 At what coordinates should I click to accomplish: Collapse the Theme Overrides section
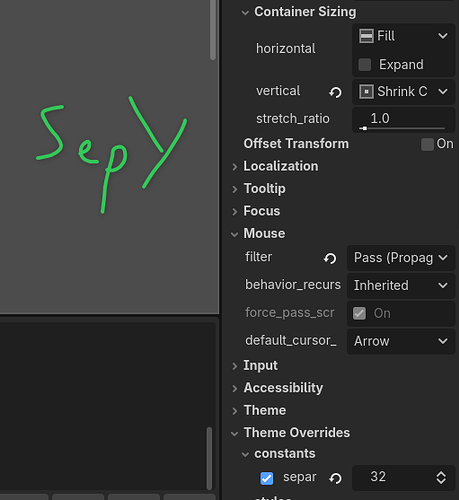pos(297,433)
